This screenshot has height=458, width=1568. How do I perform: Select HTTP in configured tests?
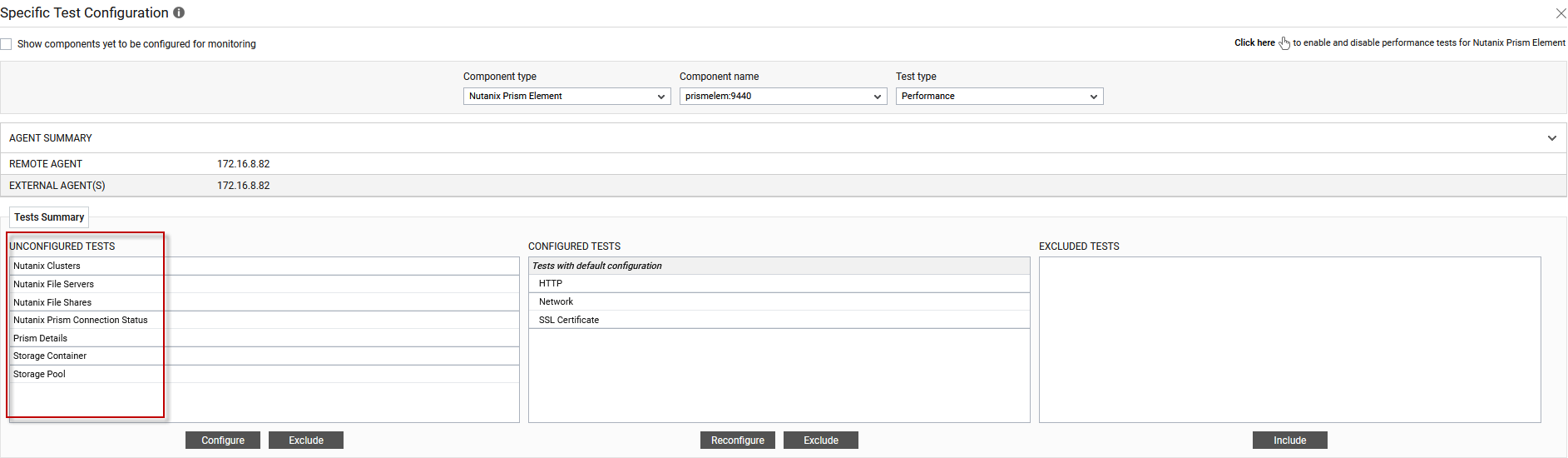pyautogui.click(x=779, y=284)
